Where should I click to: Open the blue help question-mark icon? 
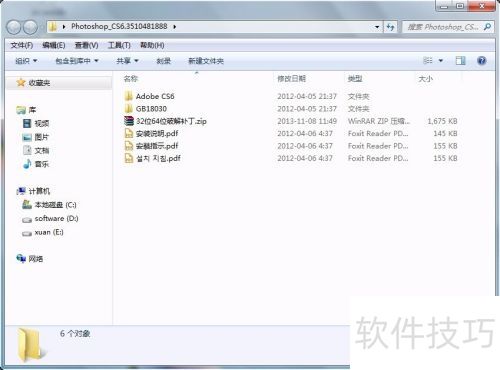point(482,60)
